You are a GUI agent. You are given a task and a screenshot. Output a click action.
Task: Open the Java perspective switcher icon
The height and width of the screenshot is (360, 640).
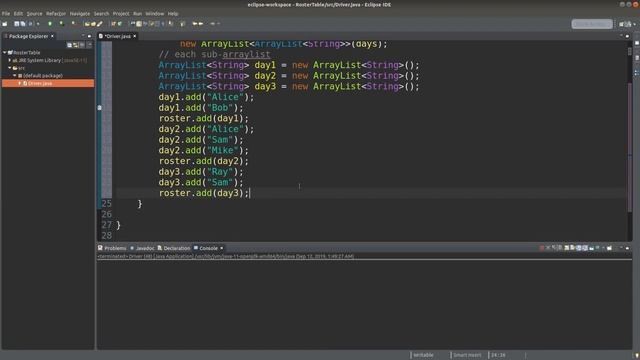tap(627, 24)
